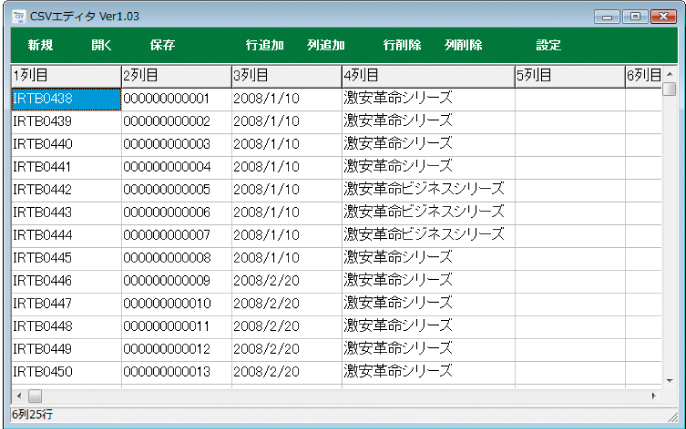Image resolution: width=686 pixels, height=429 pixels.
Task: Select the 激安革命ビジネスシリーズ cell in IRTB0443 row
Action: coord(427,212)
